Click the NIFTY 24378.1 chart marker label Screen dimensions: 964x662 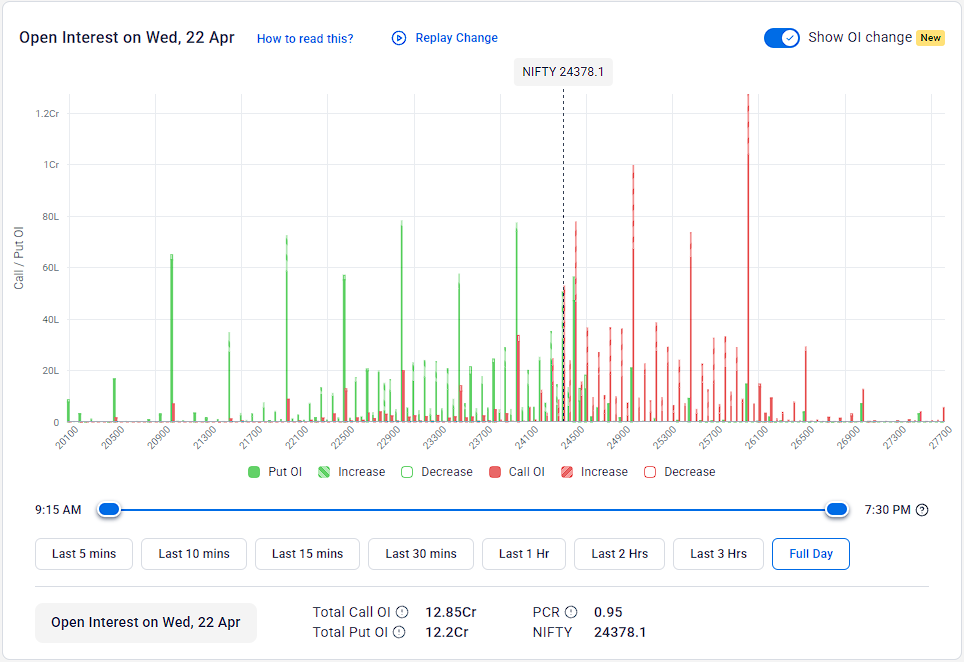point(562,71)
